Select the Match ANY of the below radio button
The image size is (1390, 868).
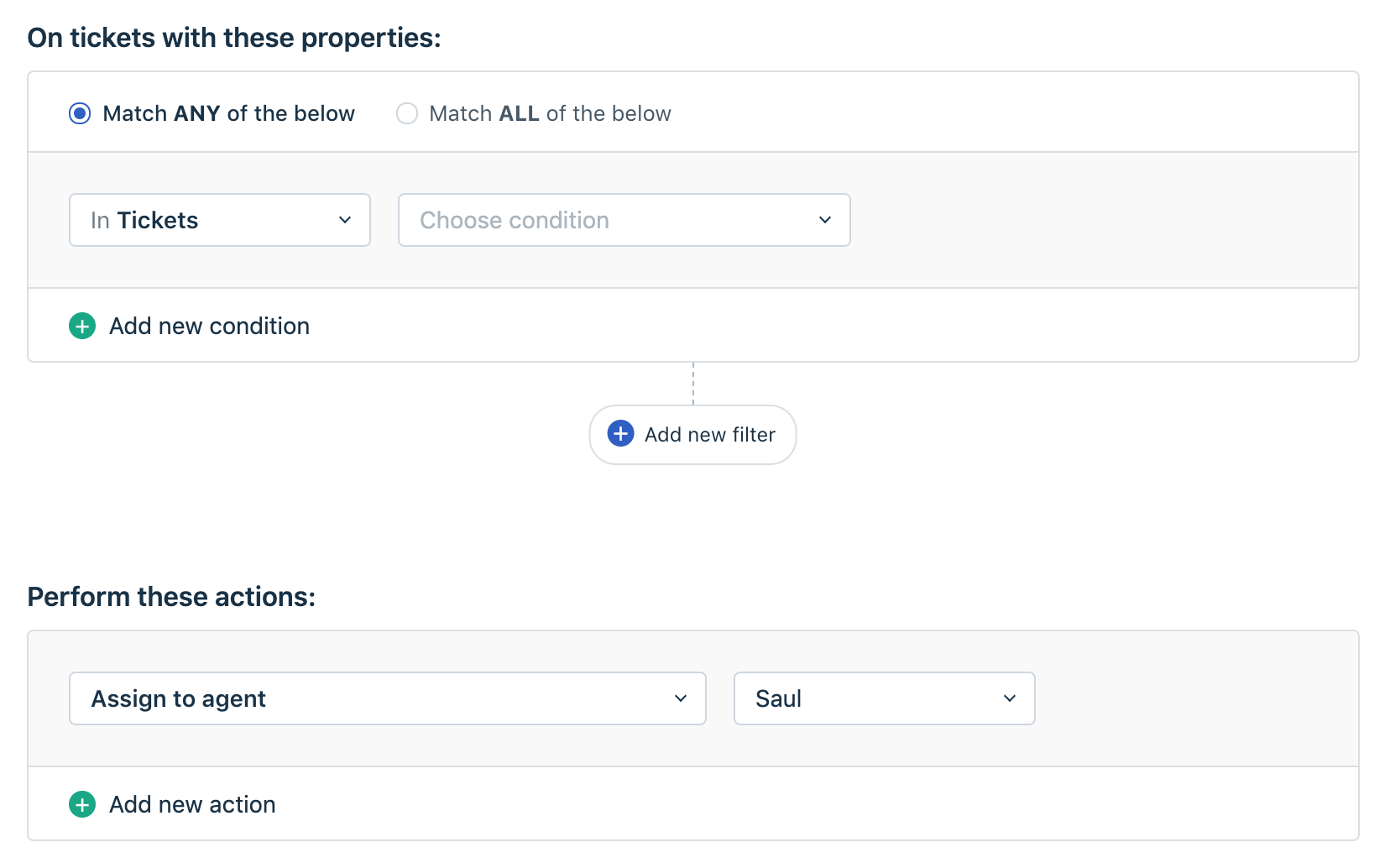point(80,113)
